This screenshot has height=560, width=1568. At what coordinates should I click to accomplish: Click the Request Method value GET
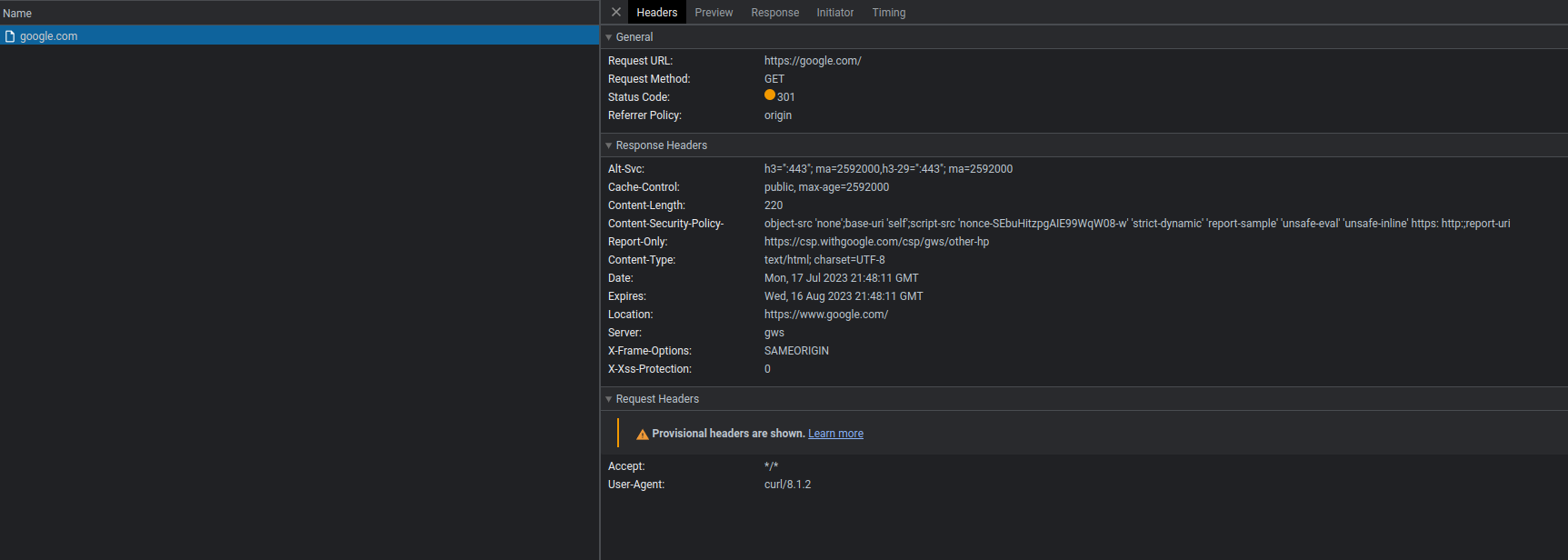[774, 79]
